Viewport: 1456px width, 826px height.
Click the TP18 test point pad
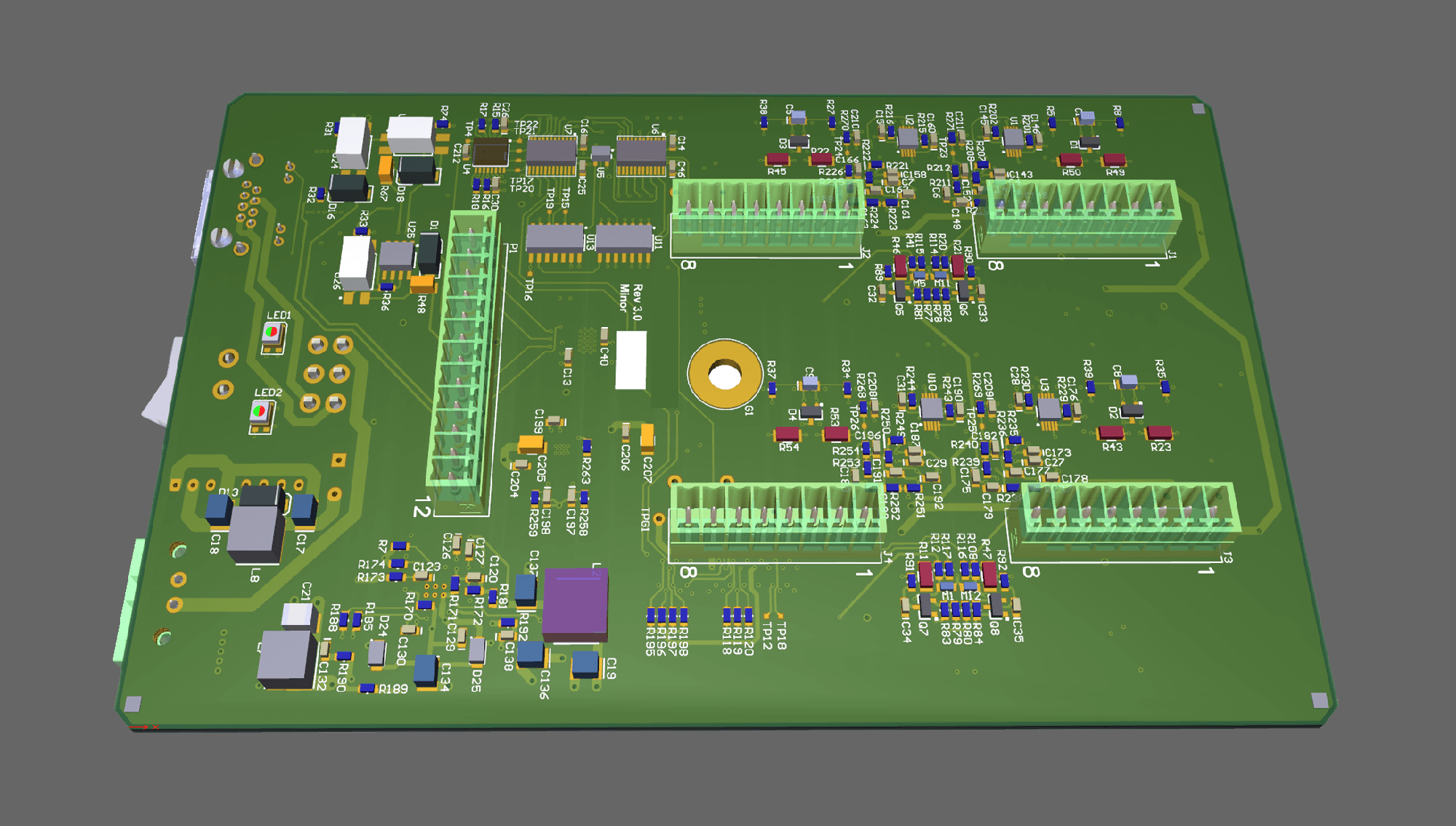[780, 615]
